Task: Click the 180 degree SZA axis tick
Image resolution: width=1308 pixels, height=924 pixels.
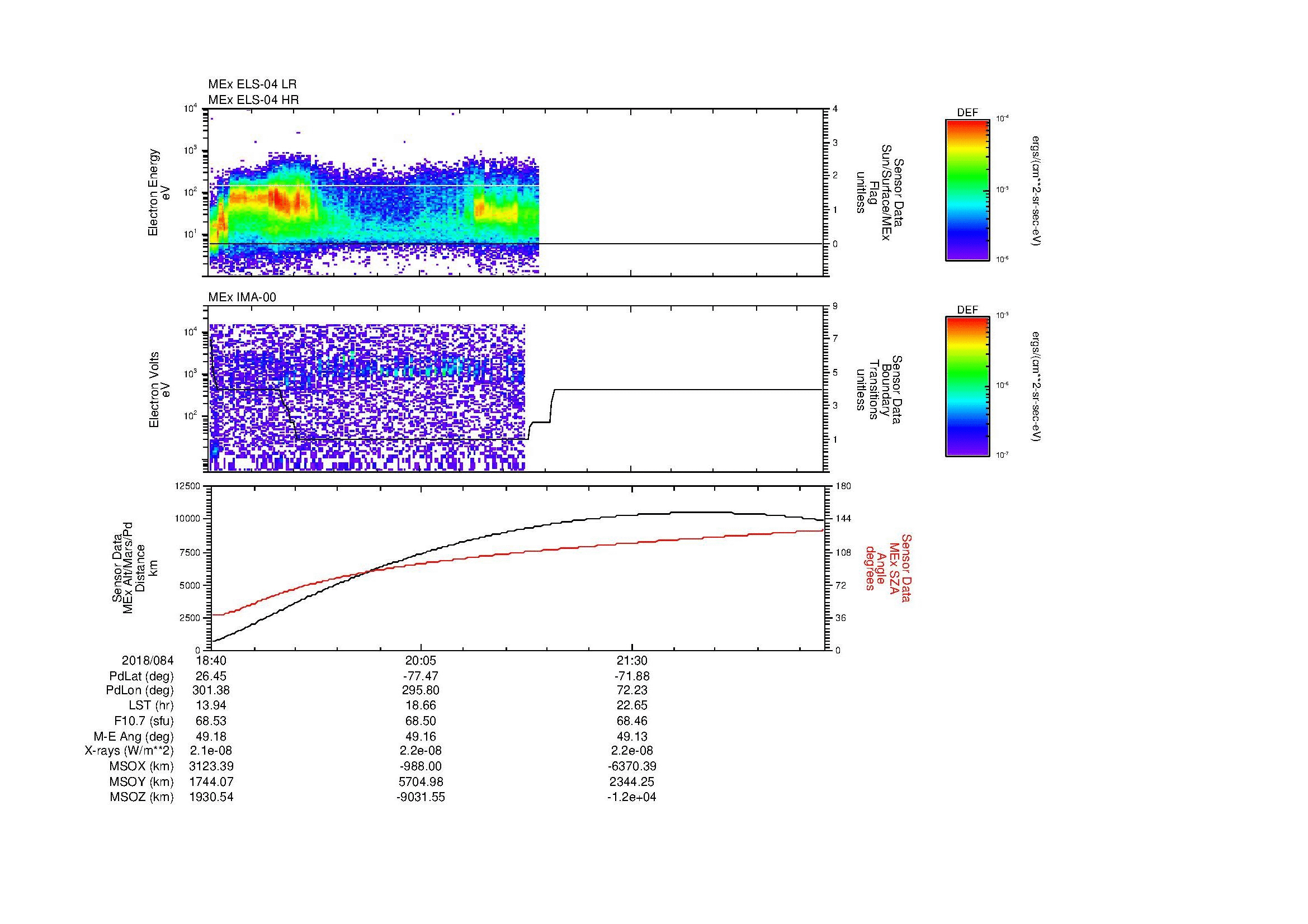Action: click(x=843, y=486)
